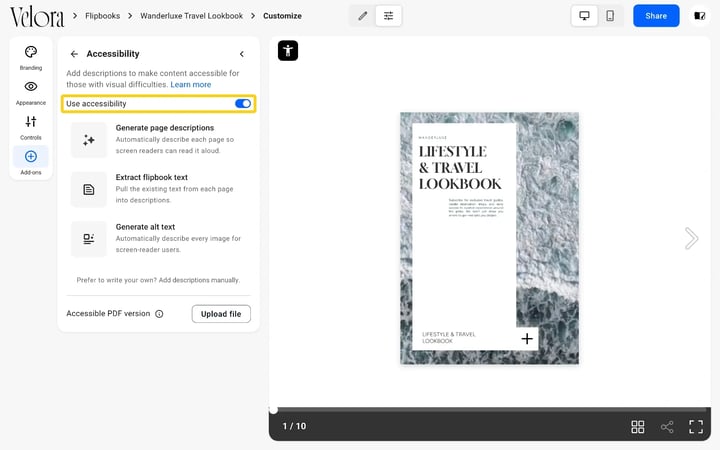This screenshot has height=450, width=720.
Task: Enter fullscreen mode in flipbook viewer
Action: pyautogui.click(x=696, y=427)
